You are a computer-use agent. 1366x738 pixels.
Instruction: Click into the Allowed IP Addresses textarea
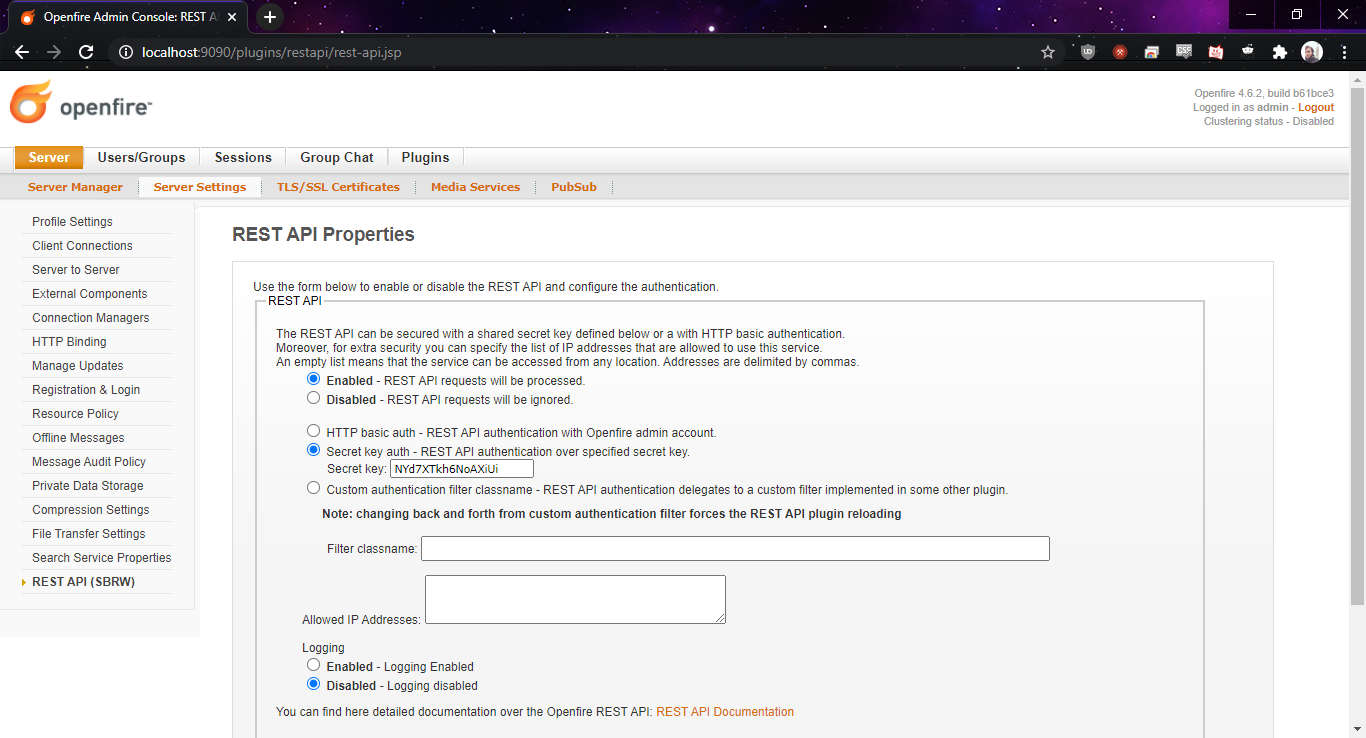575,599
